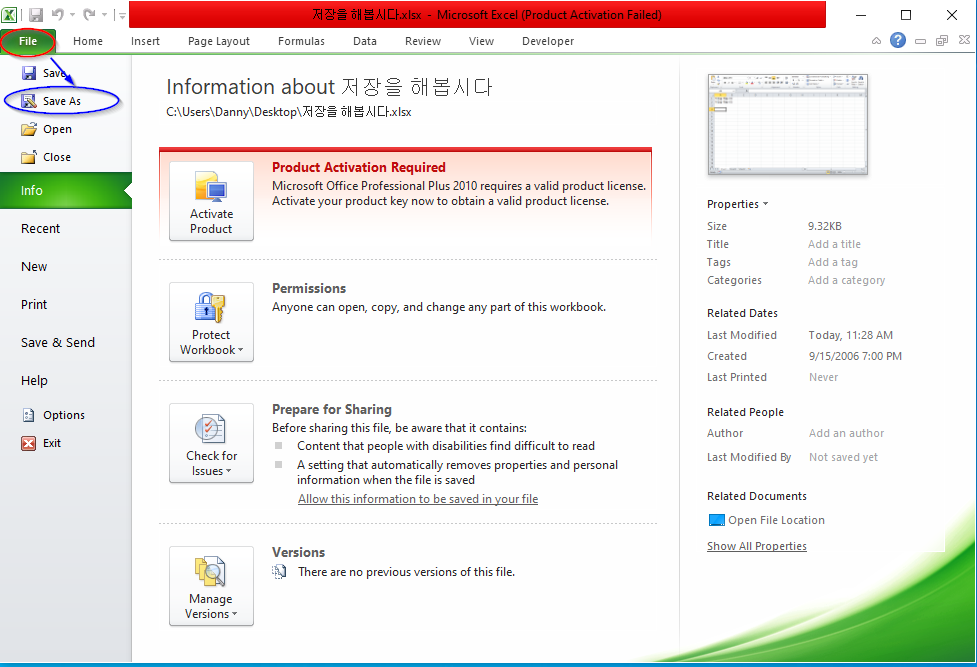Click the 'Add an author' field
Viewport: 977px width, 667px height.
tap(847, 433)
